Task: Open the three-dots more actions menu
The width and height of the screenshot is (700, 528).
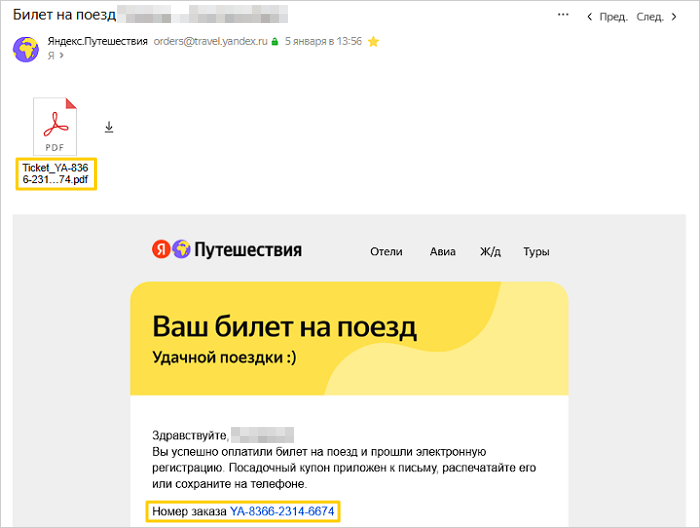Action: tap(563, 15)
